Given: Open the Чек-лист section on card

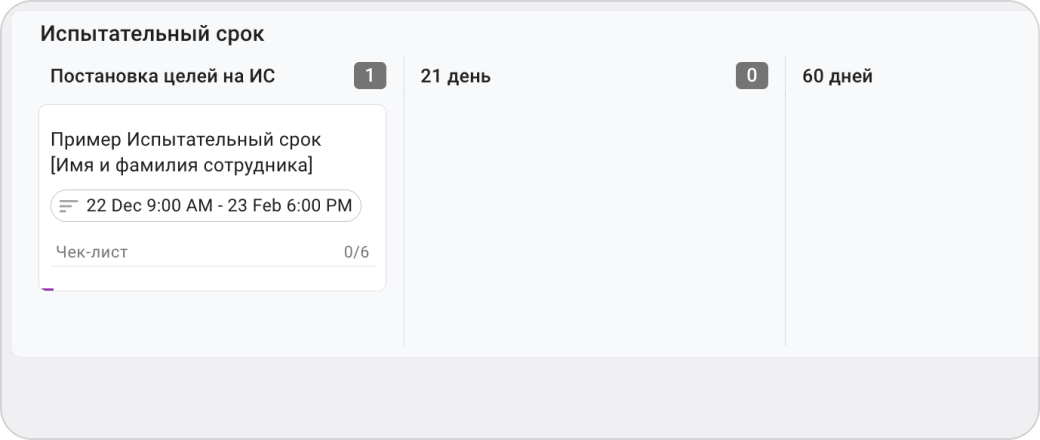Looking at the screenshot, I should (x=92, y=252).
